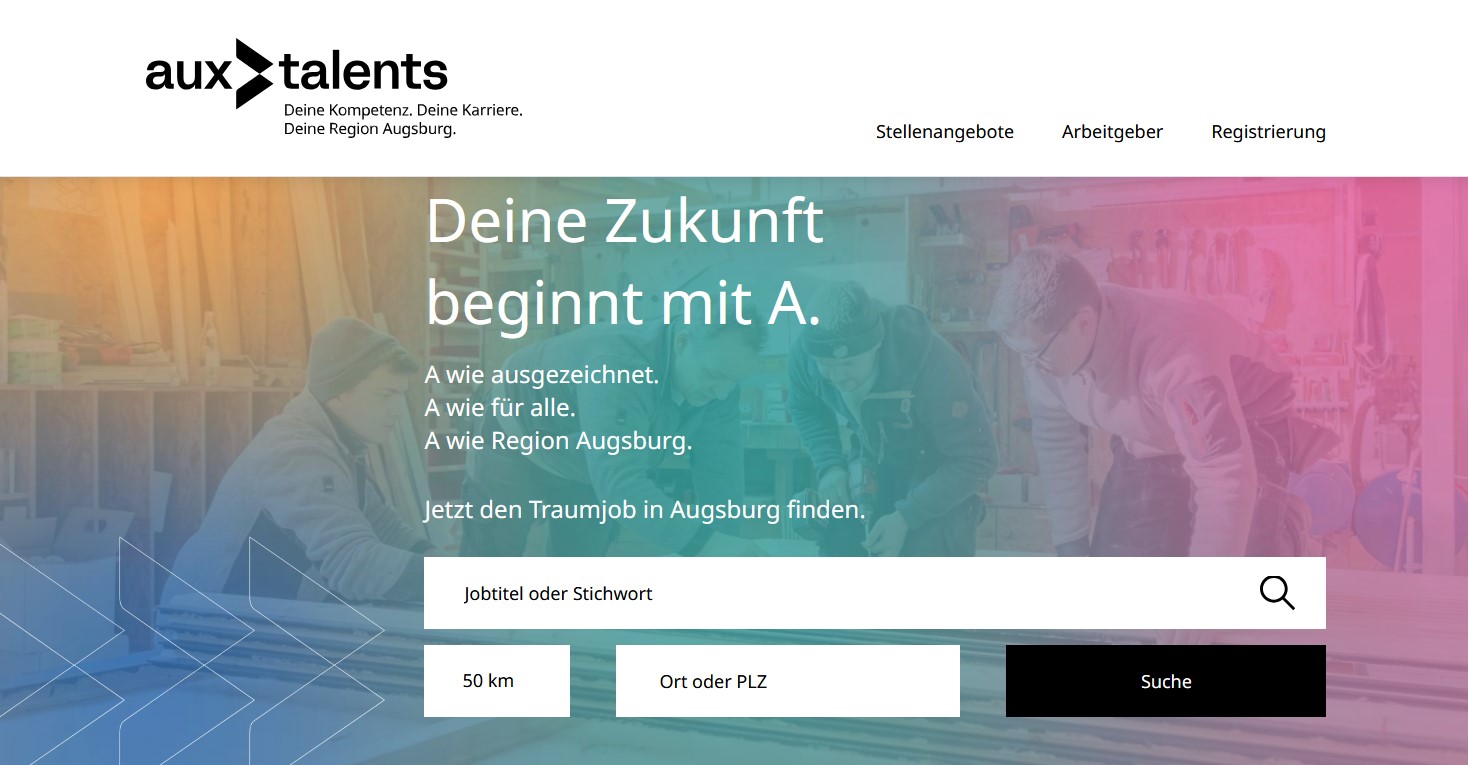Viewport: 1468px width, 765px height.
Task: Click "Jetzt den Traumjob in Augsburg finden."
Action: (645, 510)
